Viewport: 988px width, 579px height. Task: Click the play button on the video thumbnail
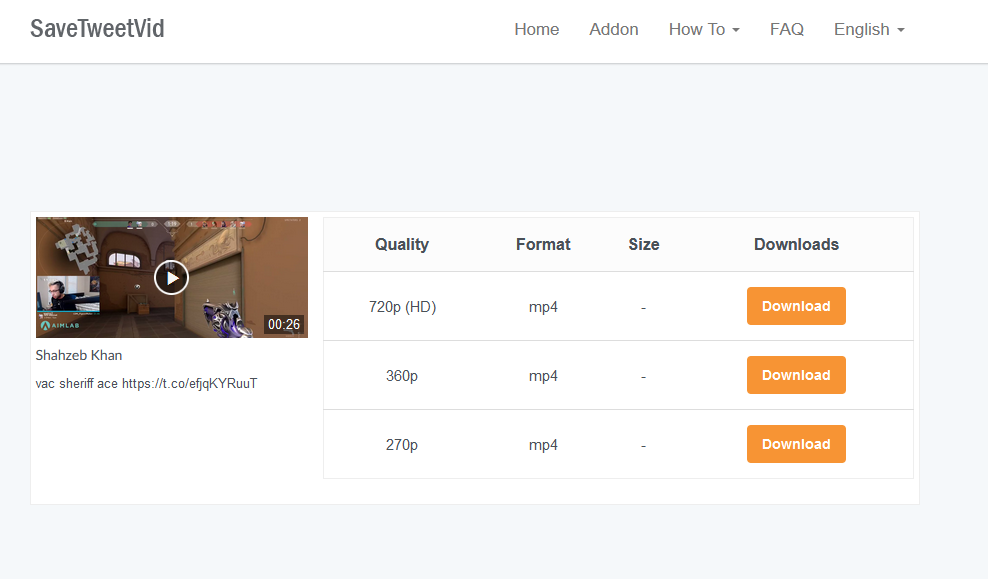point(172,277)
